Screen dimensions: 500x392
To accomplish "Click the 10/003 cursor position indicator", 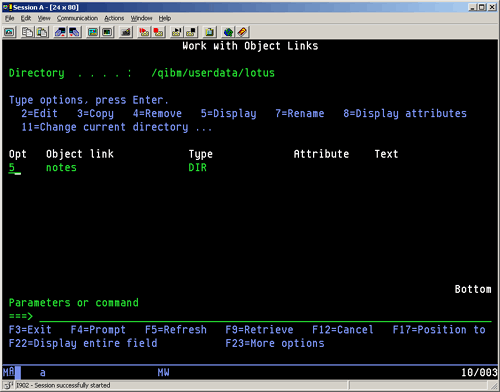I will pos(479,372).
